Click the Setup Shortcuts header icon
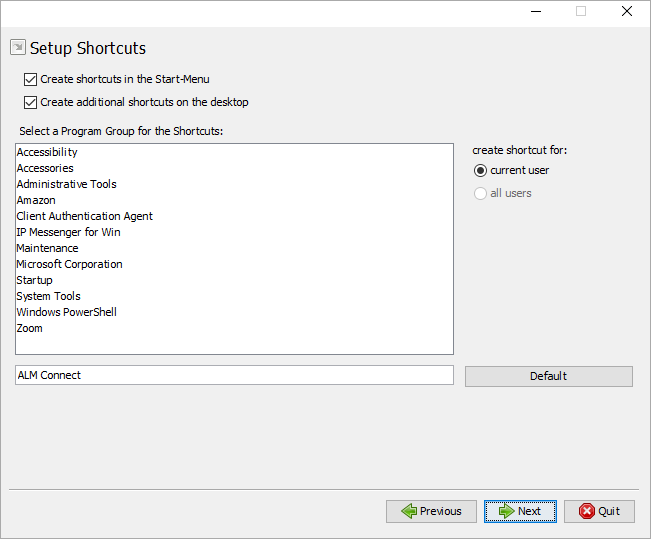The image size is (651, 539). coord(18,47)
